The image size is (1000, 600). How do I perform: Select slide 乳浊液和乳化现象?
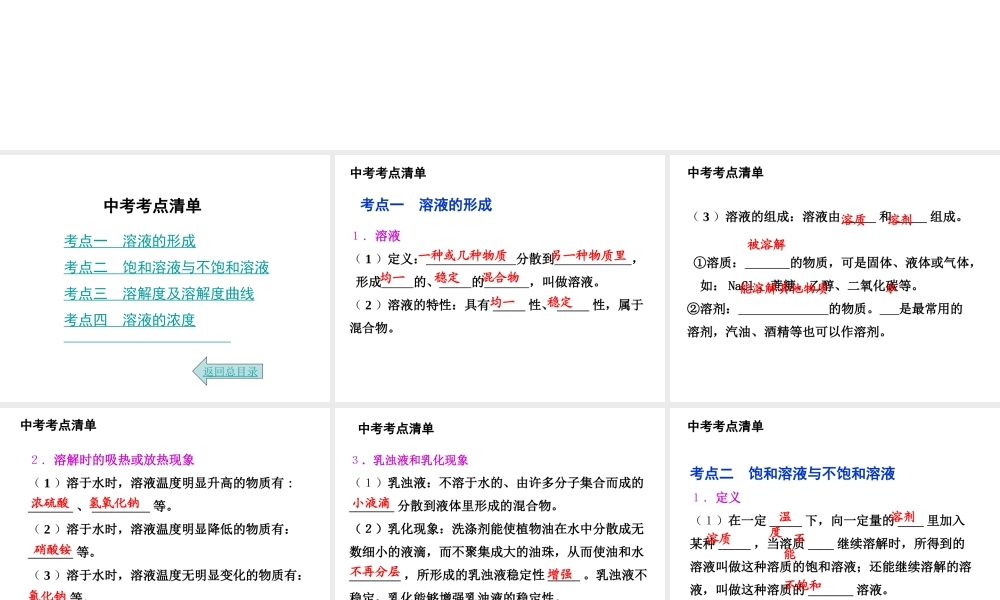[x=499, y=504]
